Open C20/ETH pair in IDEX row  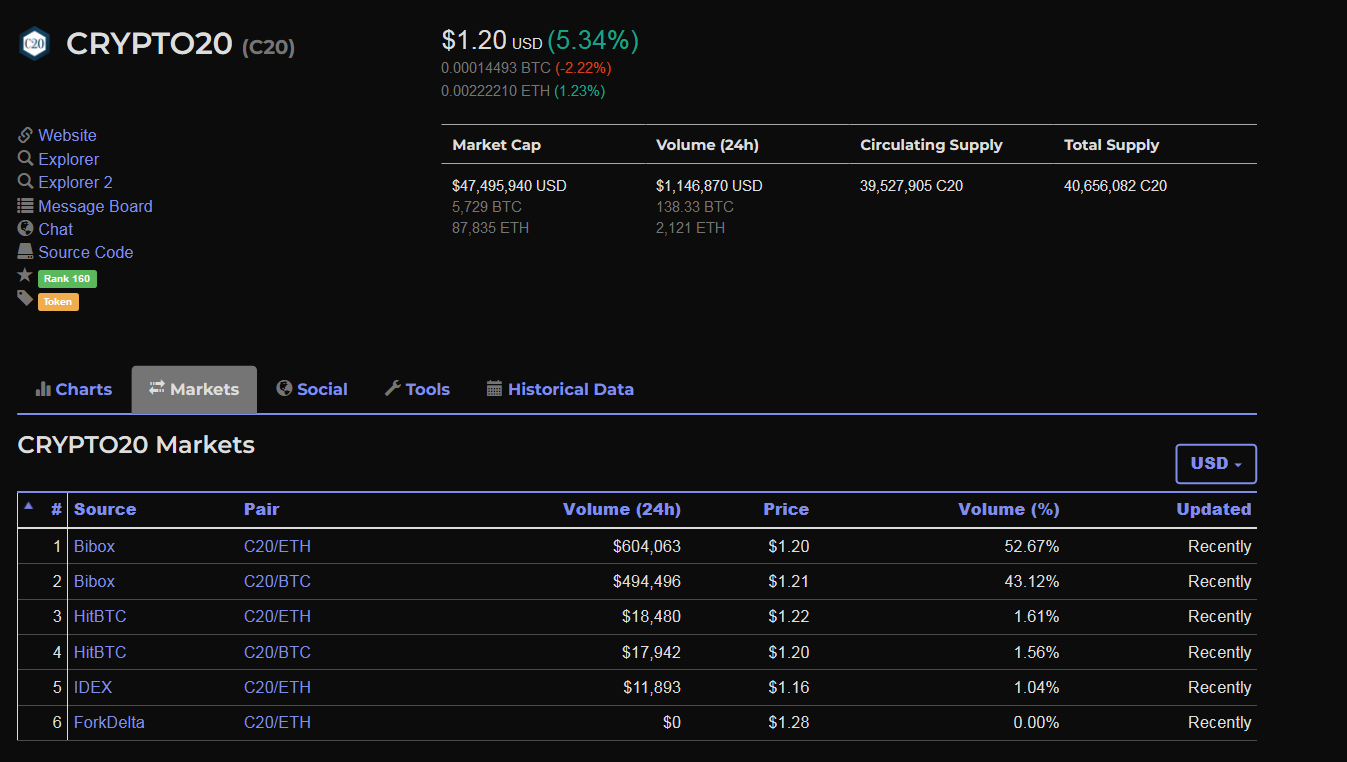coord(277,687)
